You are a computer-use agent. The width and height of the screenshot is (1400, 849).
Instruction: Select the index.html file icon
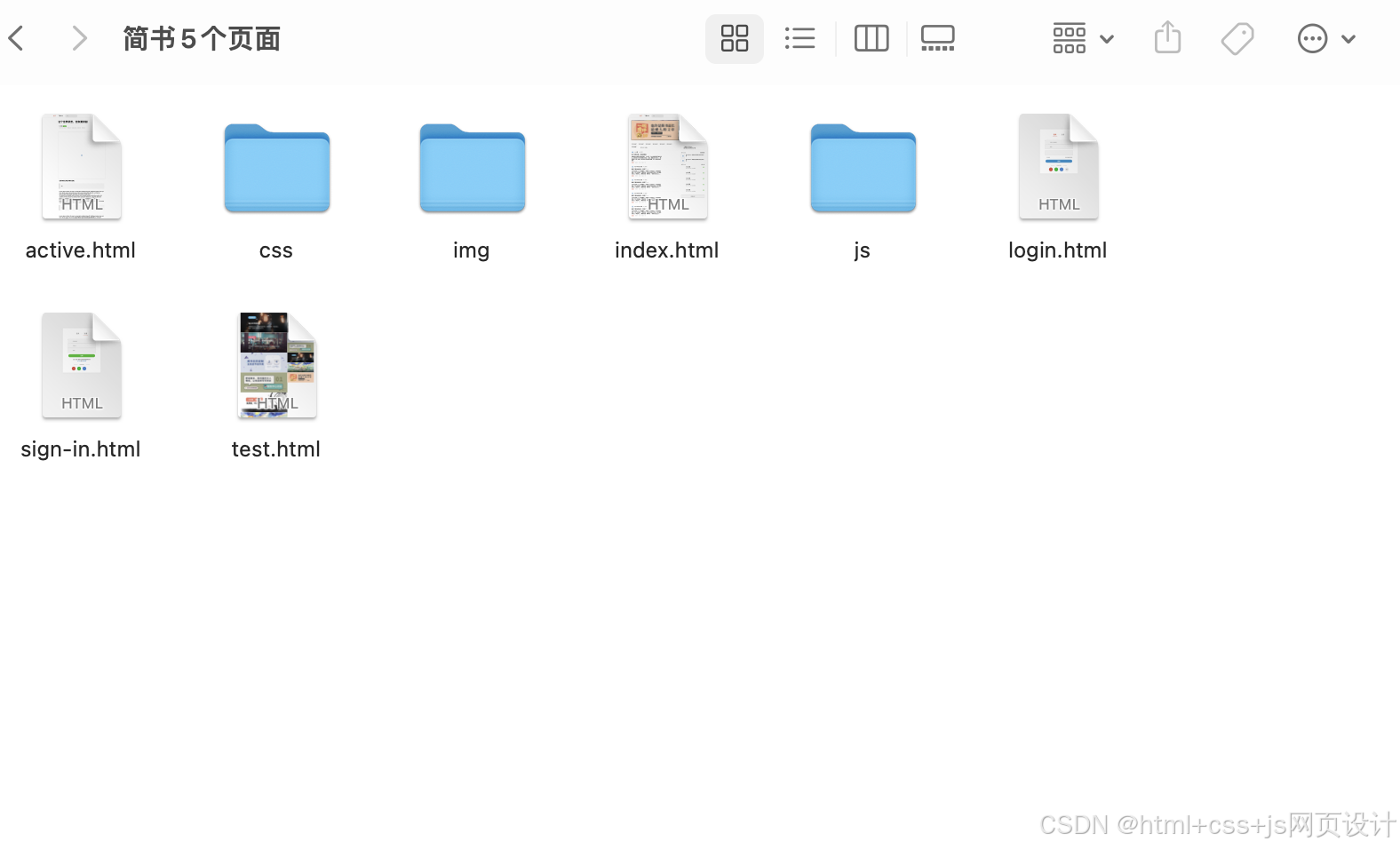(x=668, y=167)
